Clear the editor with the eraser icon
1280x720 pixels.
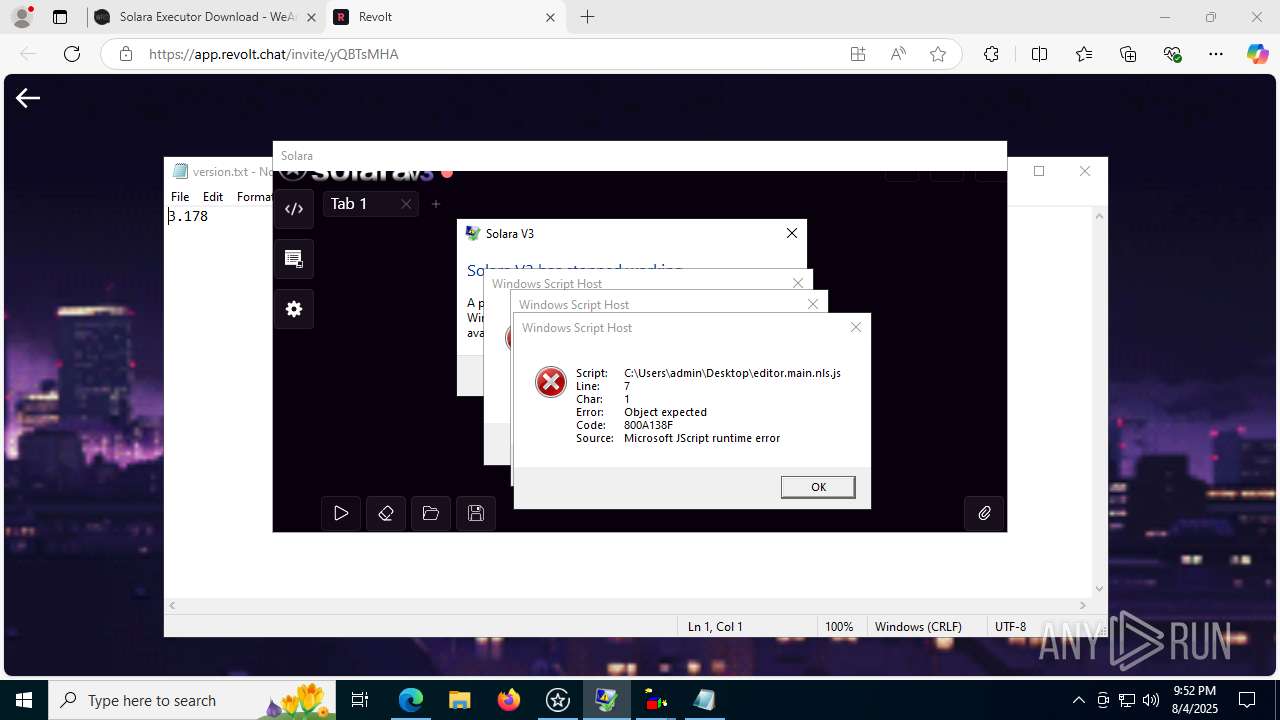tap(386, 513)
